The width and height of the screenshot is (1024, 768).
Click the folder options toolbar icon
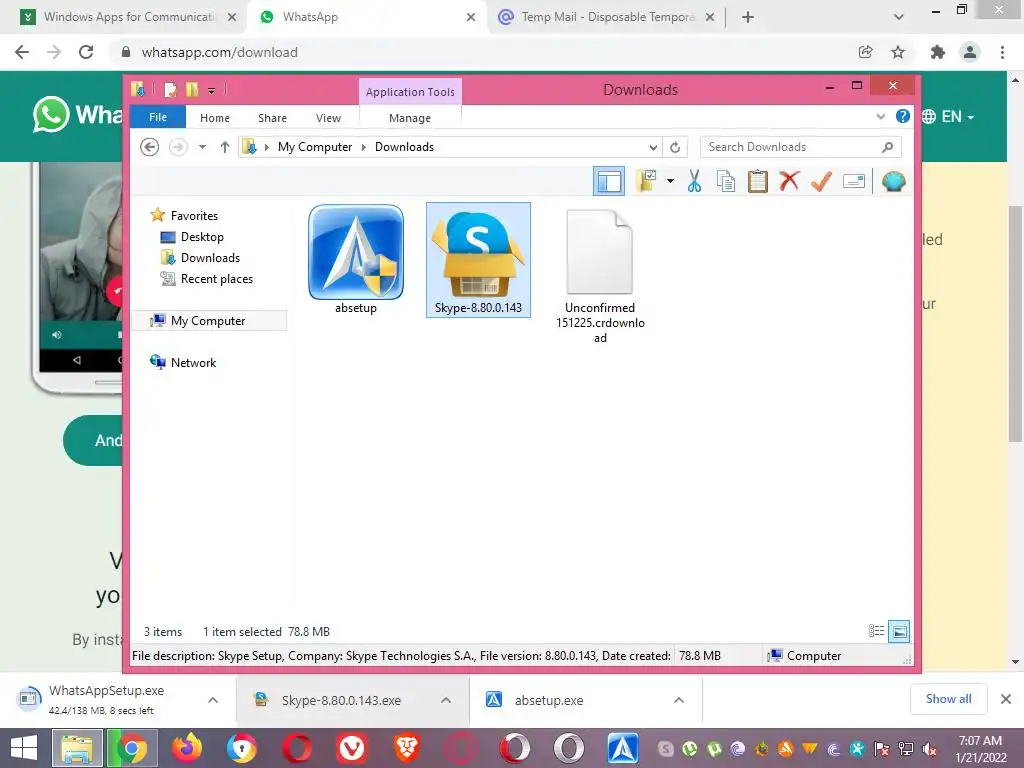pyautogui.click(x=647, y=181)
